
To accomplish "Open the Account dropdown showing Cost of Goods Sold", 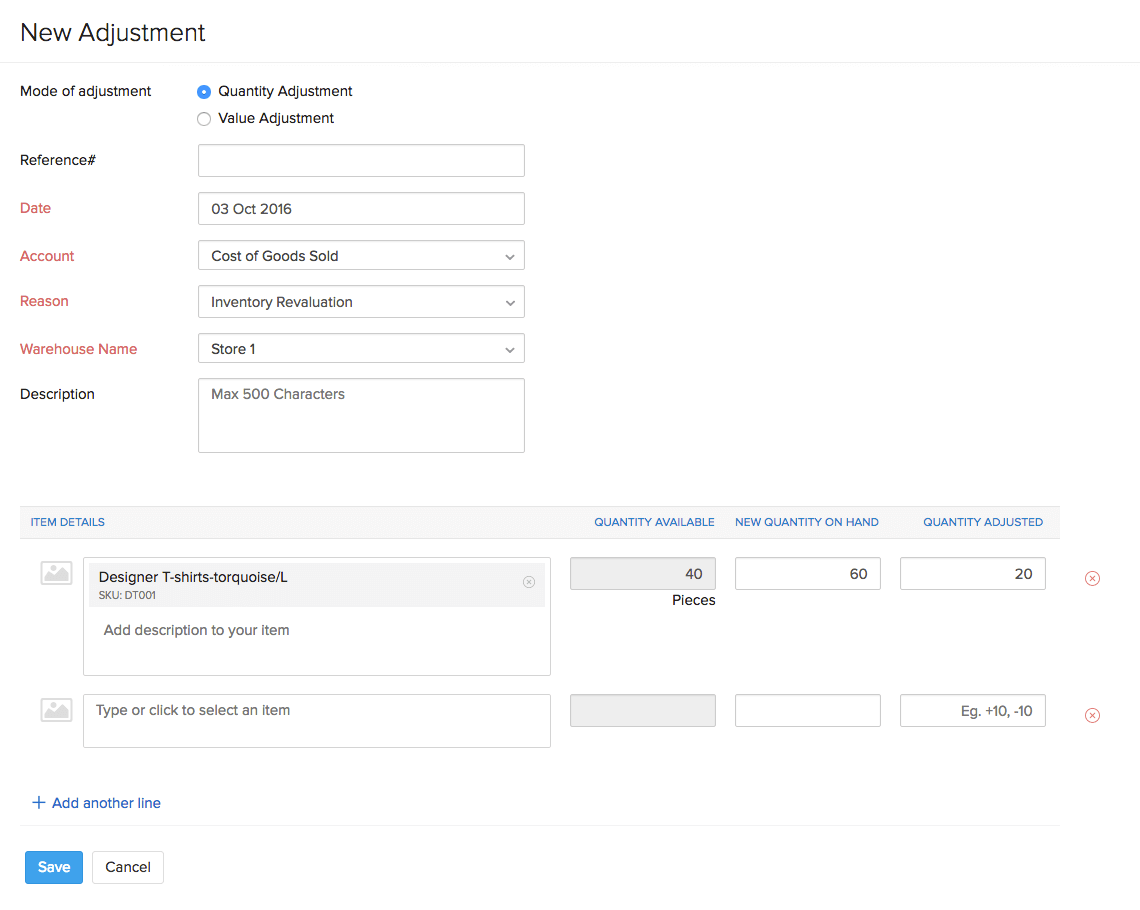I will 361,256.
